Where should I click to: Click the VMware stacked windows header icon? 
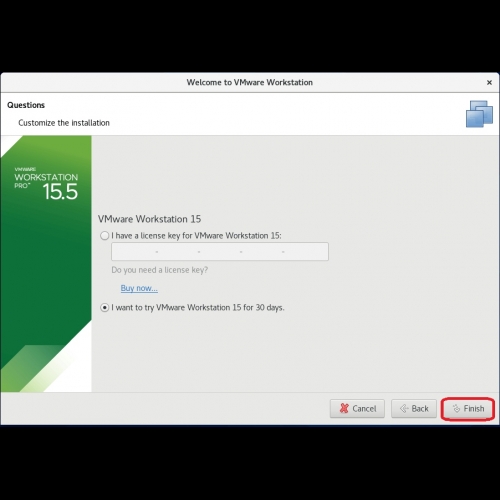(x=479, y=114)
